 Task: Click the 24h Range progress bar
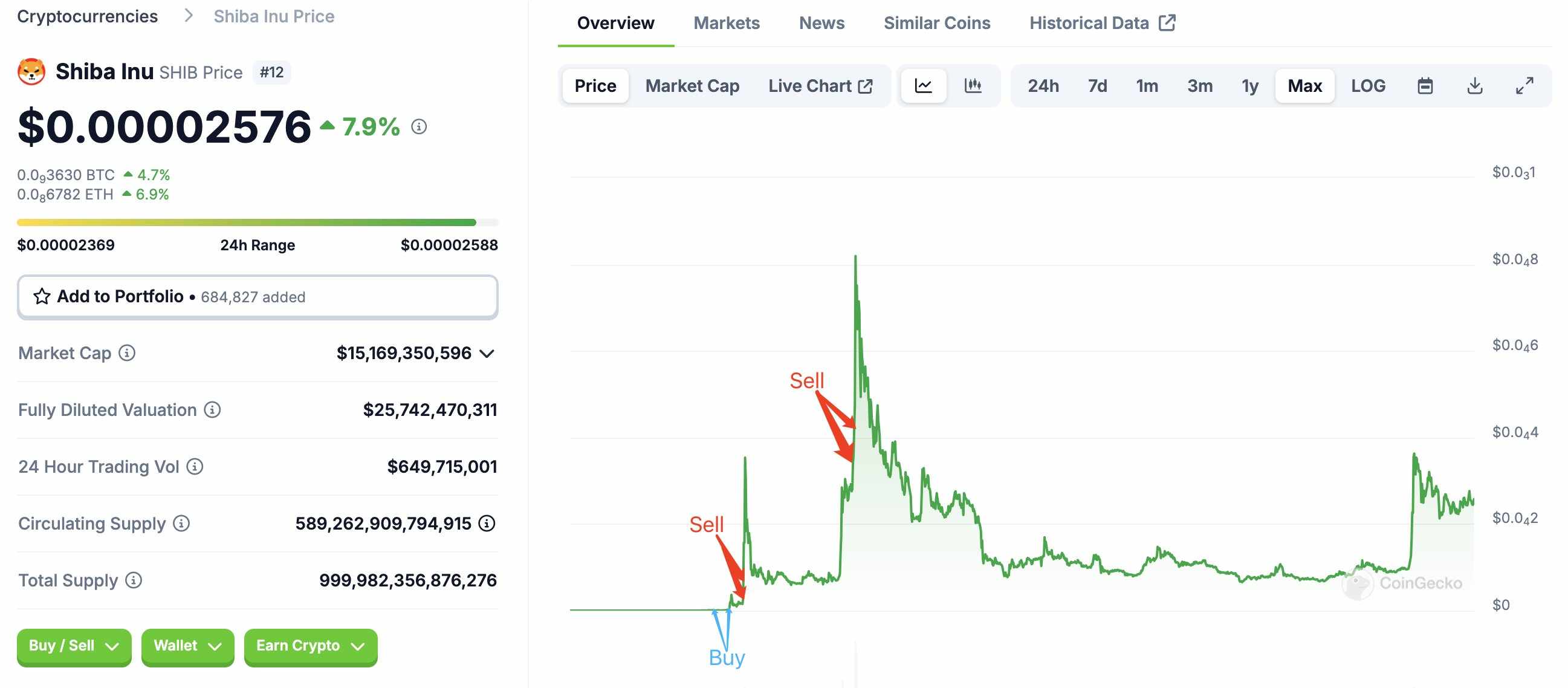(x=258, y=222)
